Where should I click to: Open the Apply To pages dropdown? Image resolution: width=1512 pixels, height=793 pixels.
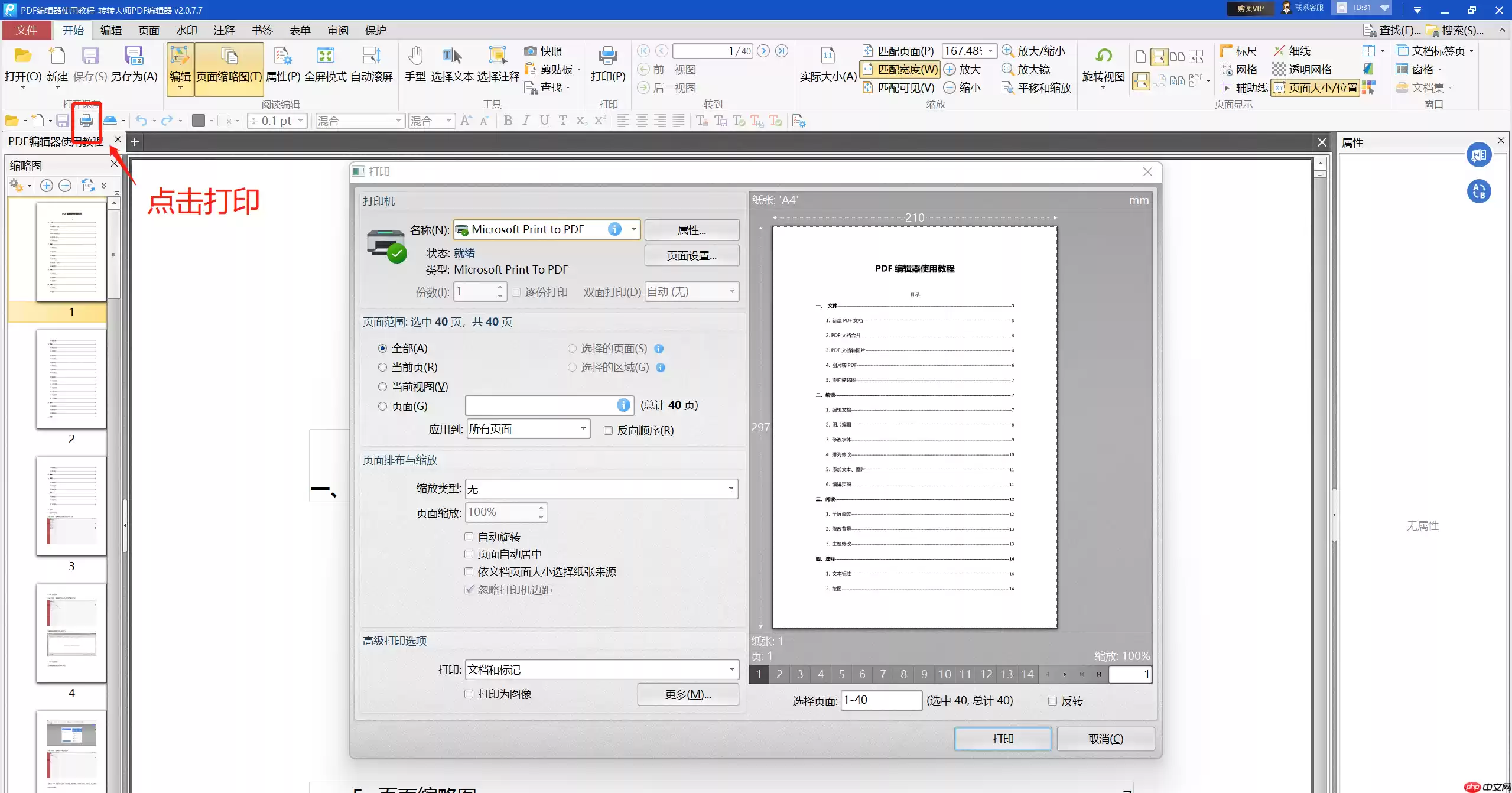coord(583,429)
